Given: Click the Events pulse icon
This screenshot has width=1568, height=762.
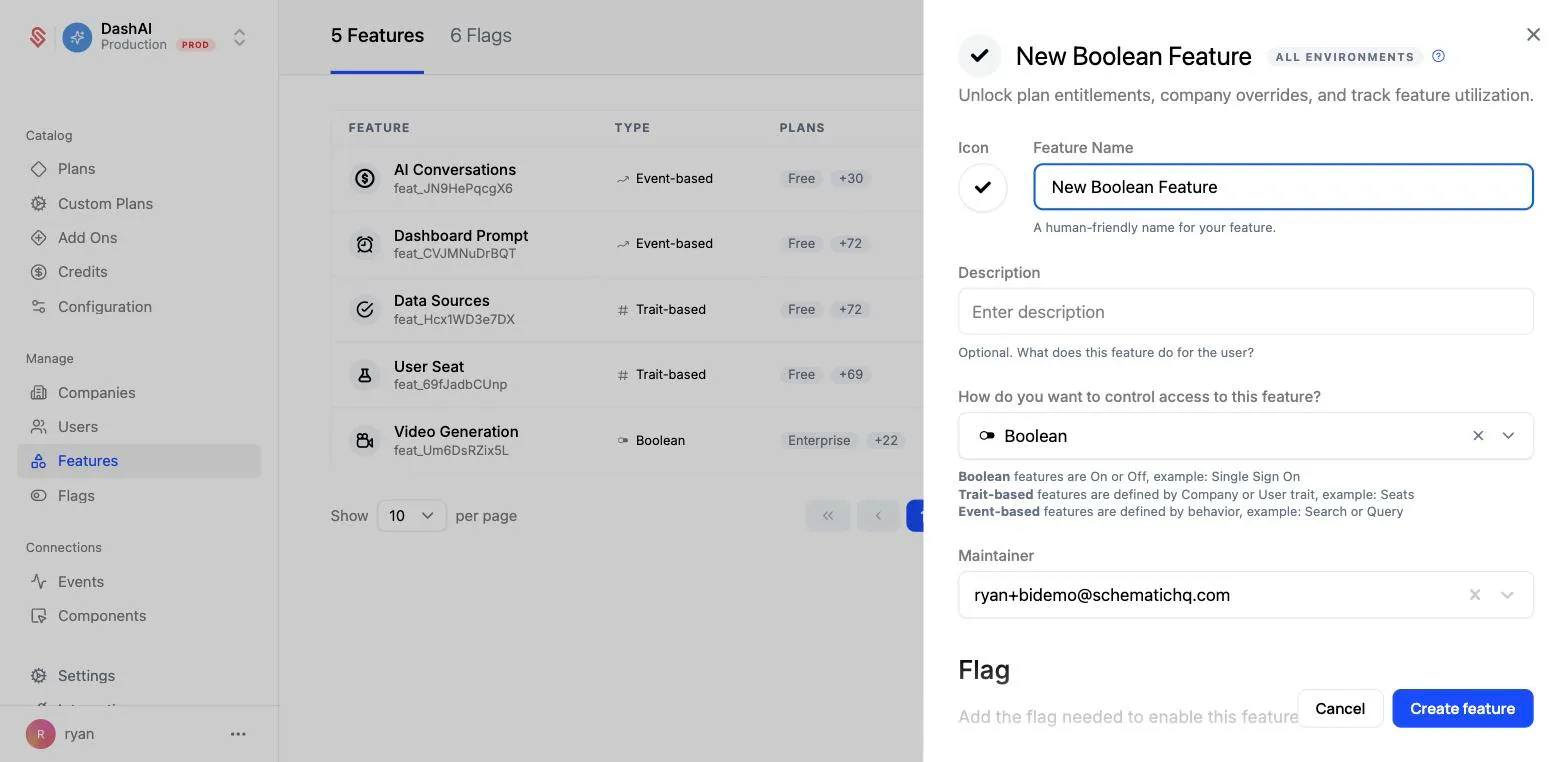Looking at the screenshot, I should click(39, 582).
